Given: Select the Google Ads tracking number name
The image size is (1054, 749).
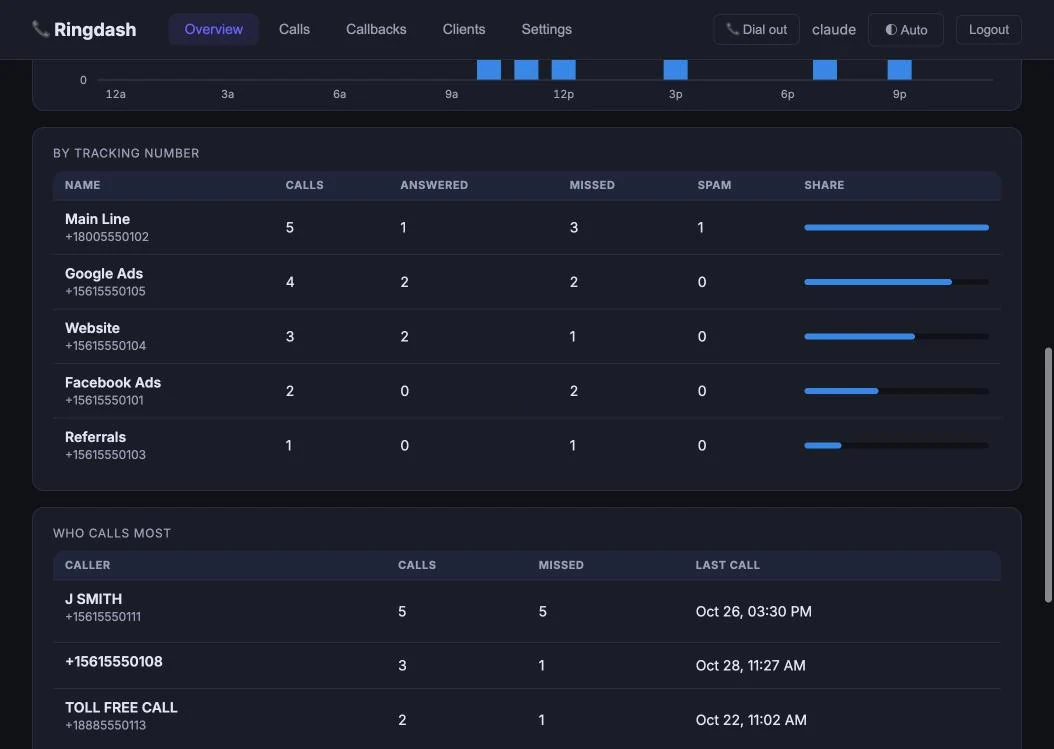Looking at the screenshot, I should pos(104,273).
